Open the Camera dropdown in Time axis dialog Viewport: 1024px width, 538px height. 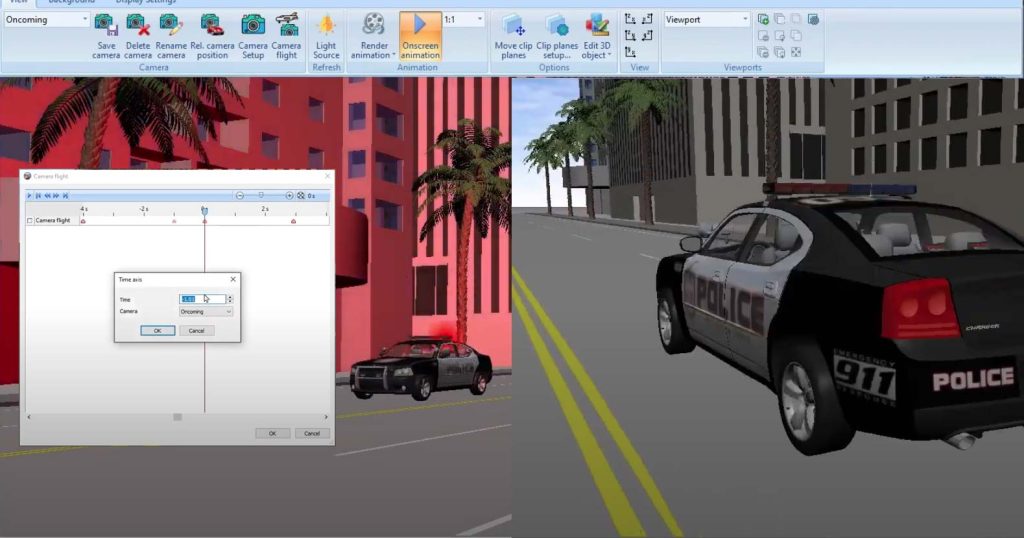[x=206, y=312]
